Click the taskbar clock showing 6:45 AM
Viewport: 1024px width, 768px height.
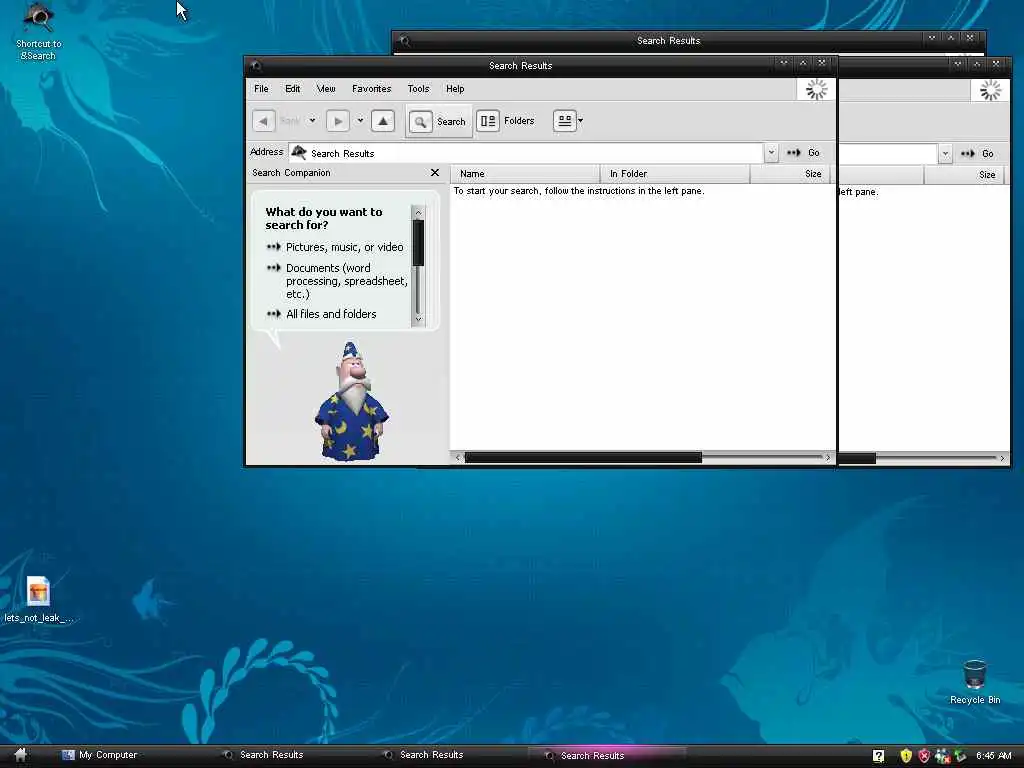993,756
